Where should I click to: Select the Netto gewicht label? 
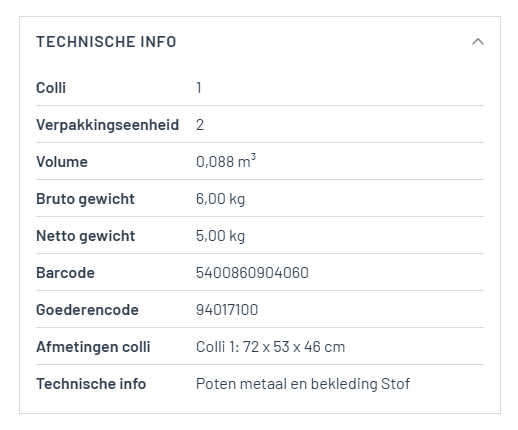(x=86, y=236)
